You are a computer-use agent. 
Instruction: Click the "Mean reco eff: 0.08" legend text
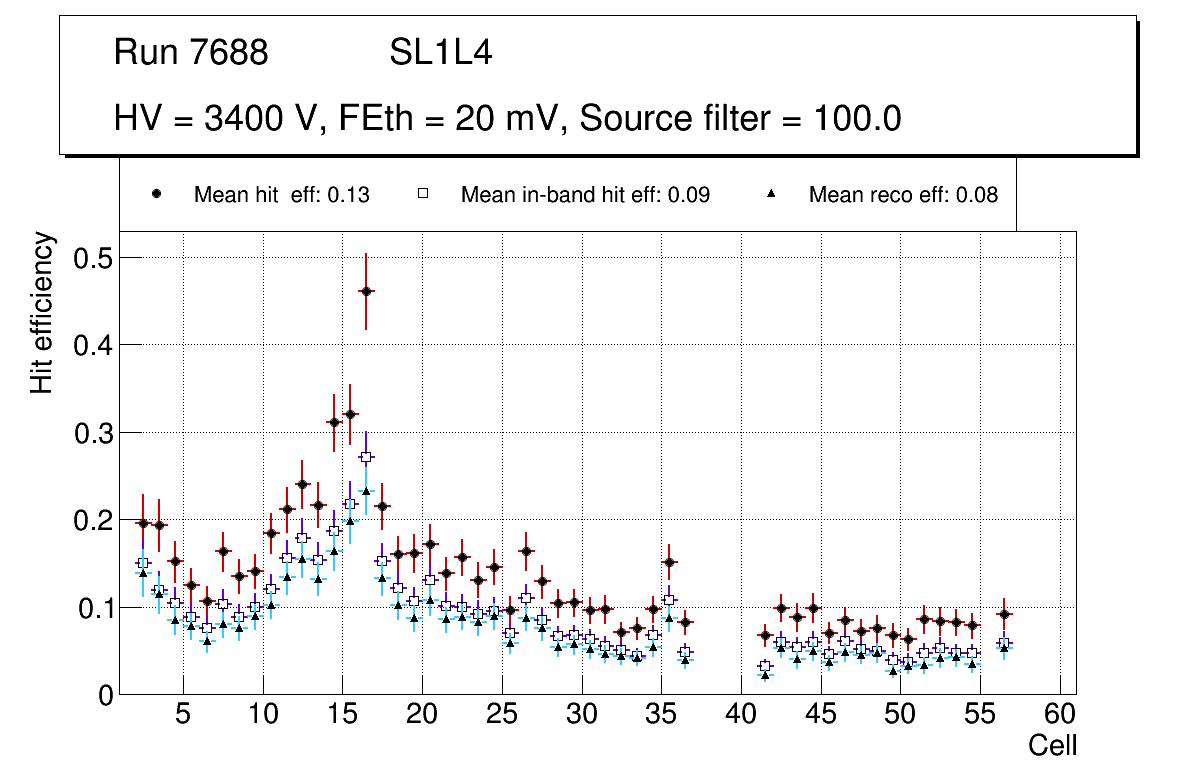click(x=903, y=195)
